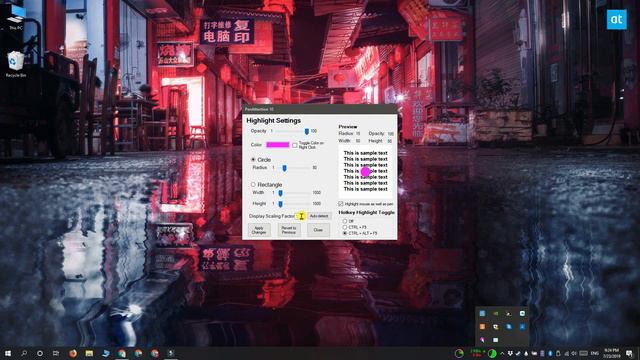Select the Off hotkey option

coord(345,221)
